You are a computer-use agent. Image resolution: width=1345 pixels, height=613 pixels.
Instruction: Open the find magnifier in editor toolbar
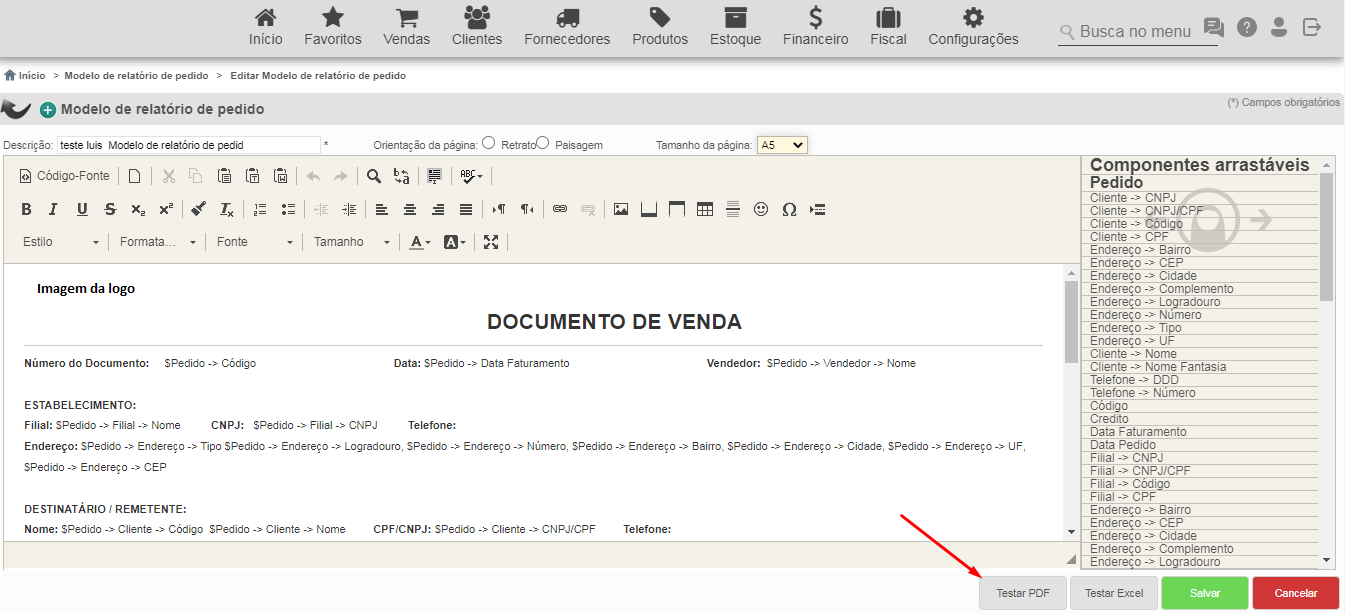pyautogui.click(x=373, y=176)
